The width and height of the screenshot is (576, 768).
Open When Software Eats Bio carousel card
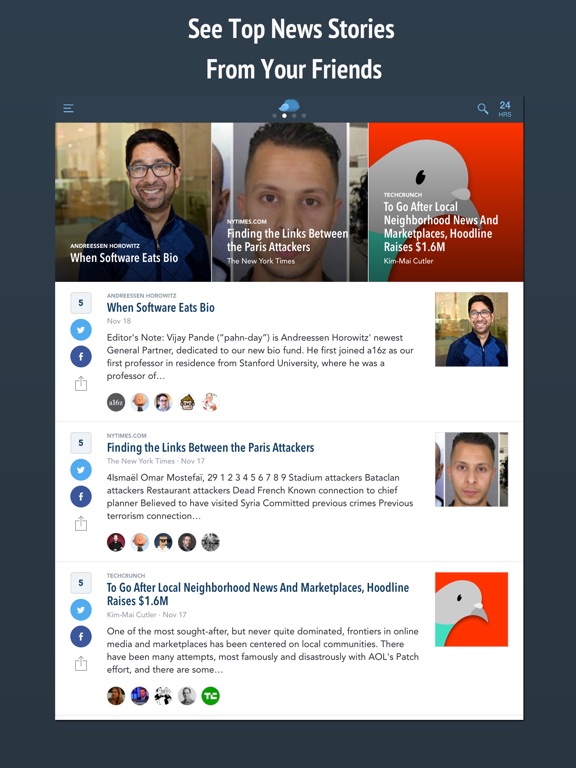pyautogui.click(x=133, y=202)
